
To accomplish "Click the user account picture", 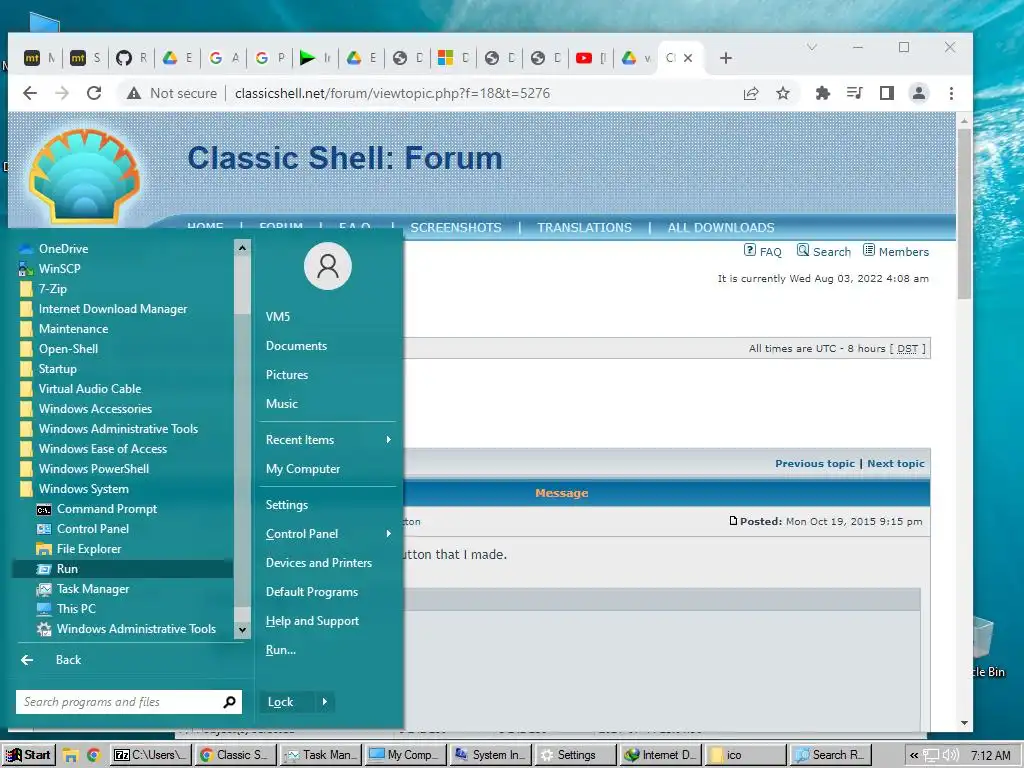I will click(328, 266).
